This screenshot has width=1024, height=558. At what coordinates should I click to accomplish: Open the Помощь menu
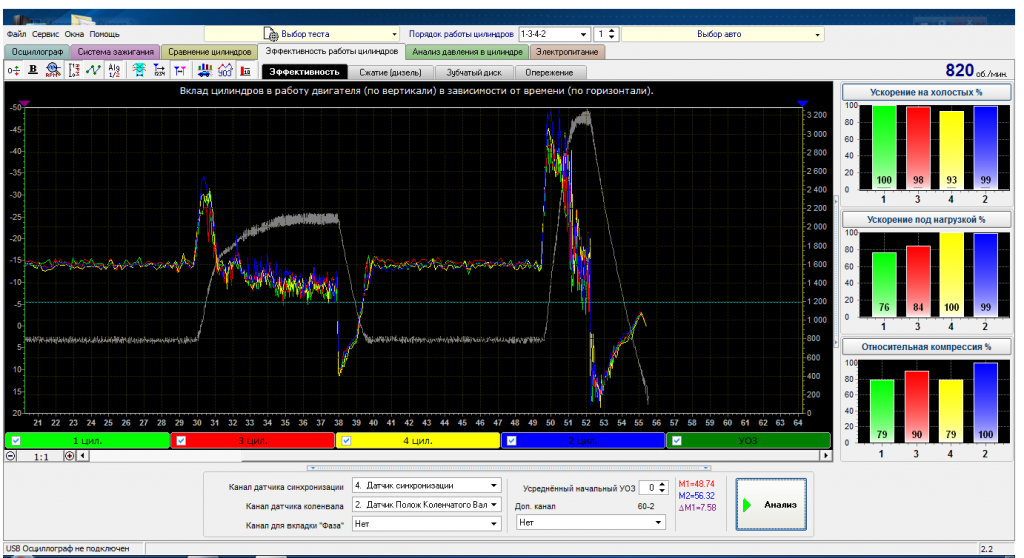point(104,34)
